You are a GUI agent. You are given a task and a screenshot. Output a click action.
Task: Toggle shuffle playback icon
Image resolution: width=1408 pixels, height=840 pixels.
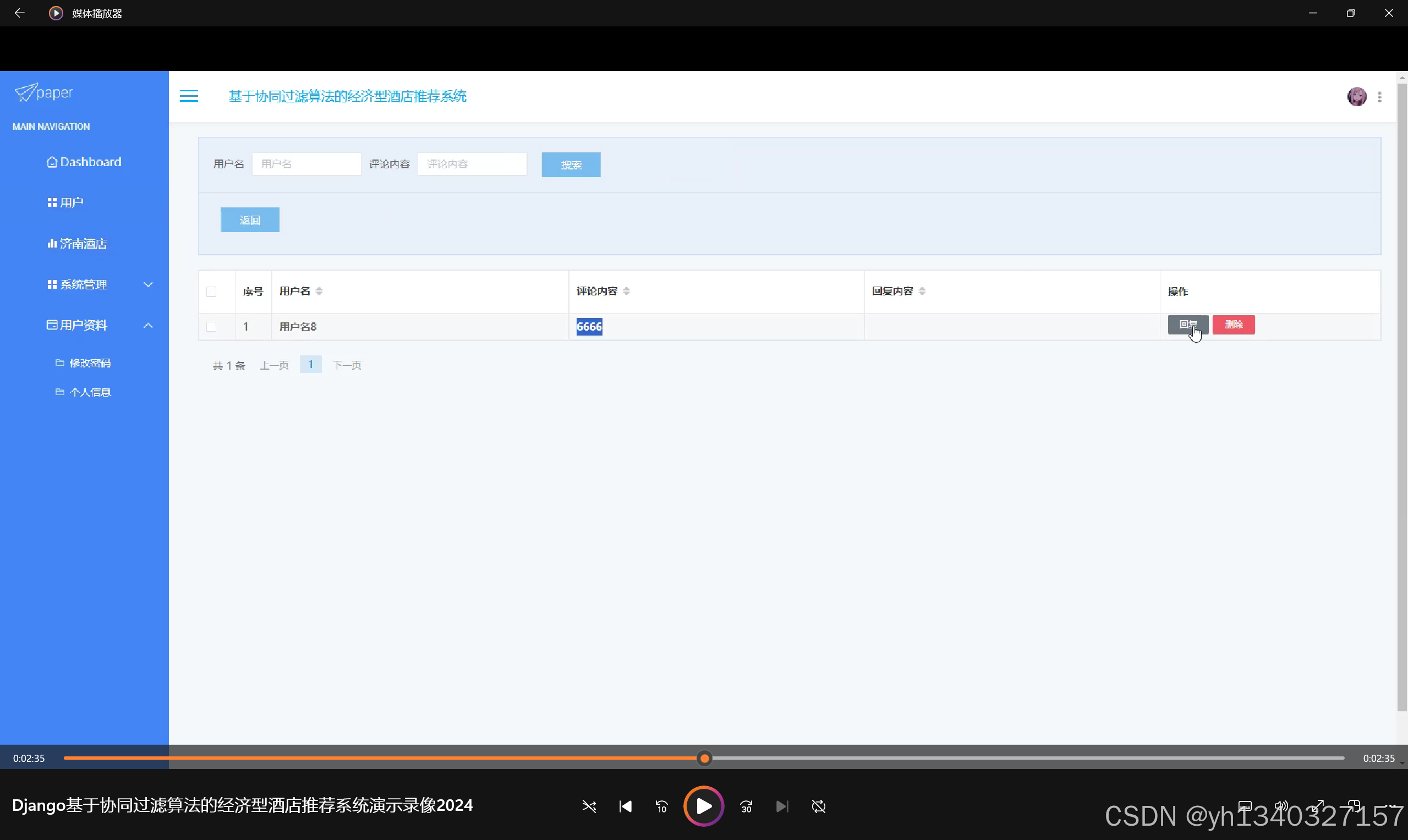pyautogui.click(x=589, y=806)
